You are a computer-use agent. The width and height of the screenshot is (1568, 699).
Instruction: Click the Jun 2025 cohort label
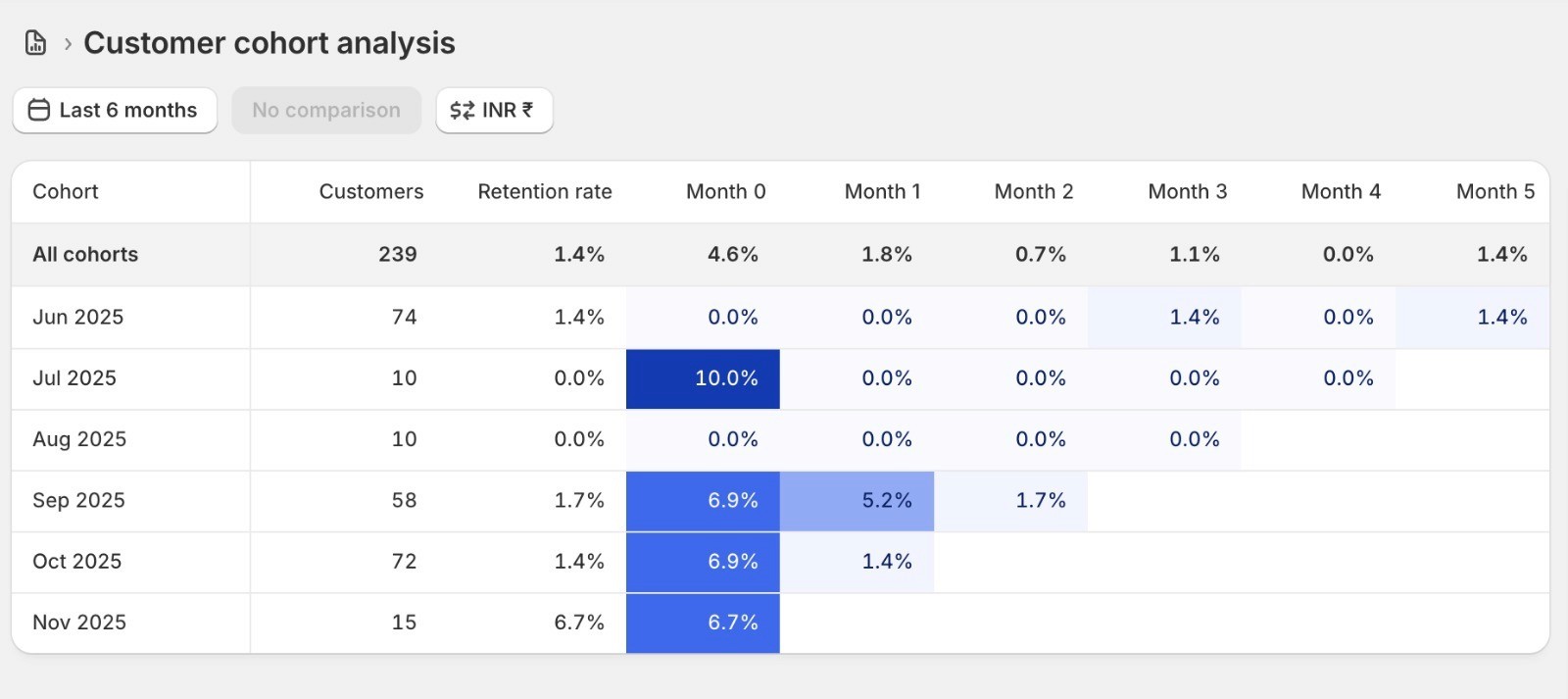78,317
